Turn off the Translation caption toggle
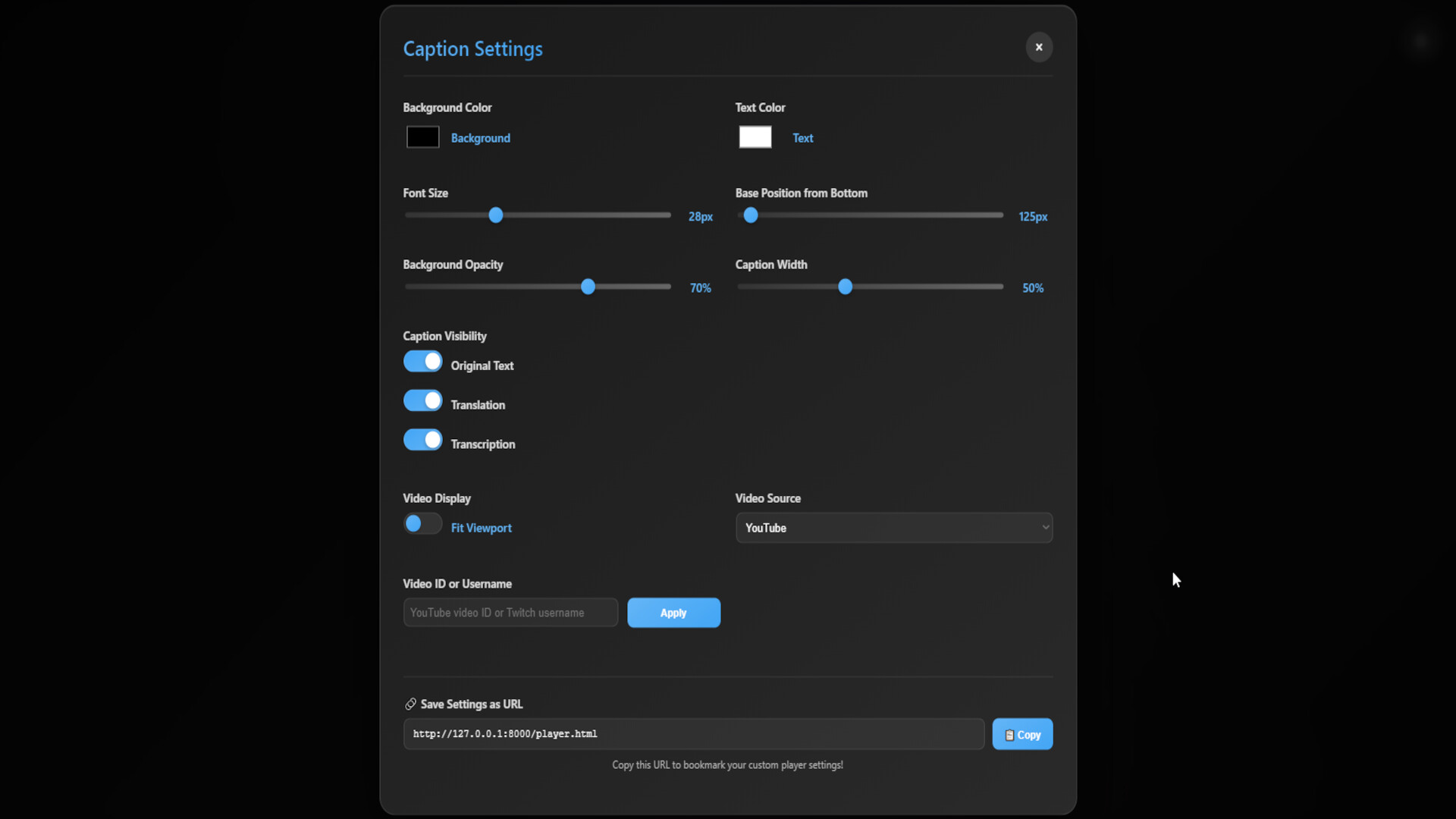This screenshot has height=819, width=1456. coord(422,400)
